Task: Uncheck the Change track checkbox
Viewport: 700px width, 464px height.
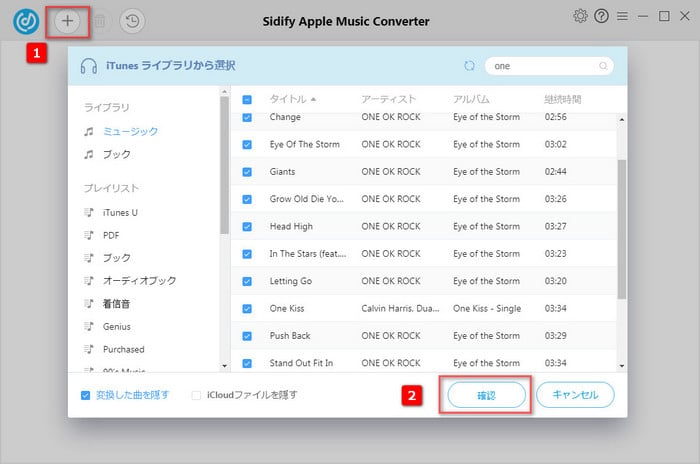Action: [x=247, y=117]
